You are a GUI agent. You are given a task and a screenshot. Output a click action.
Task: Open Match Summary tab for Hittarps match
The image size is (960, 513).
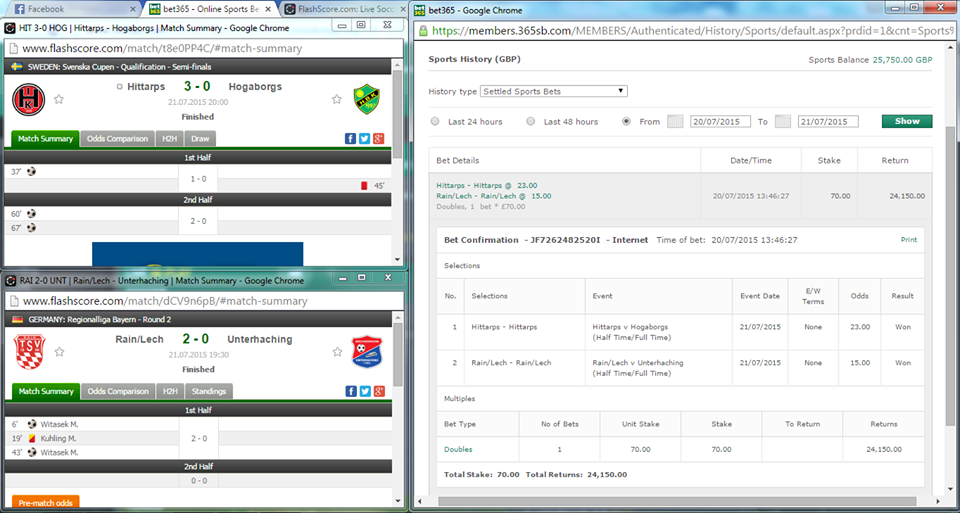(x=45, y=138)
